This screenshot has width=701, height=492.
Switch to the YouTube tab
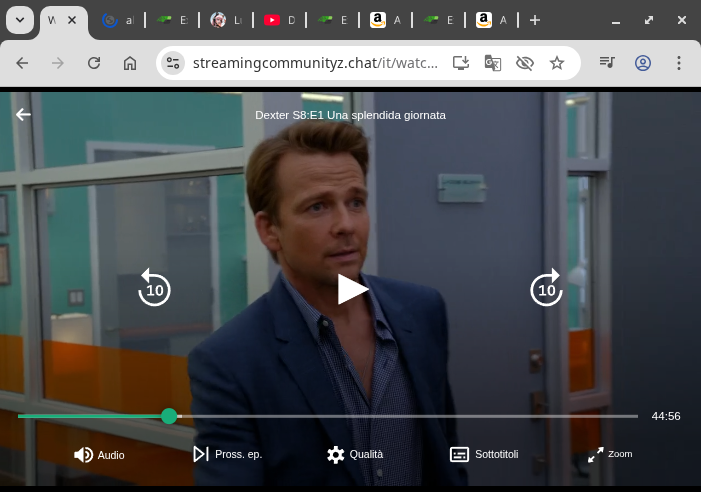pos(279,20)
